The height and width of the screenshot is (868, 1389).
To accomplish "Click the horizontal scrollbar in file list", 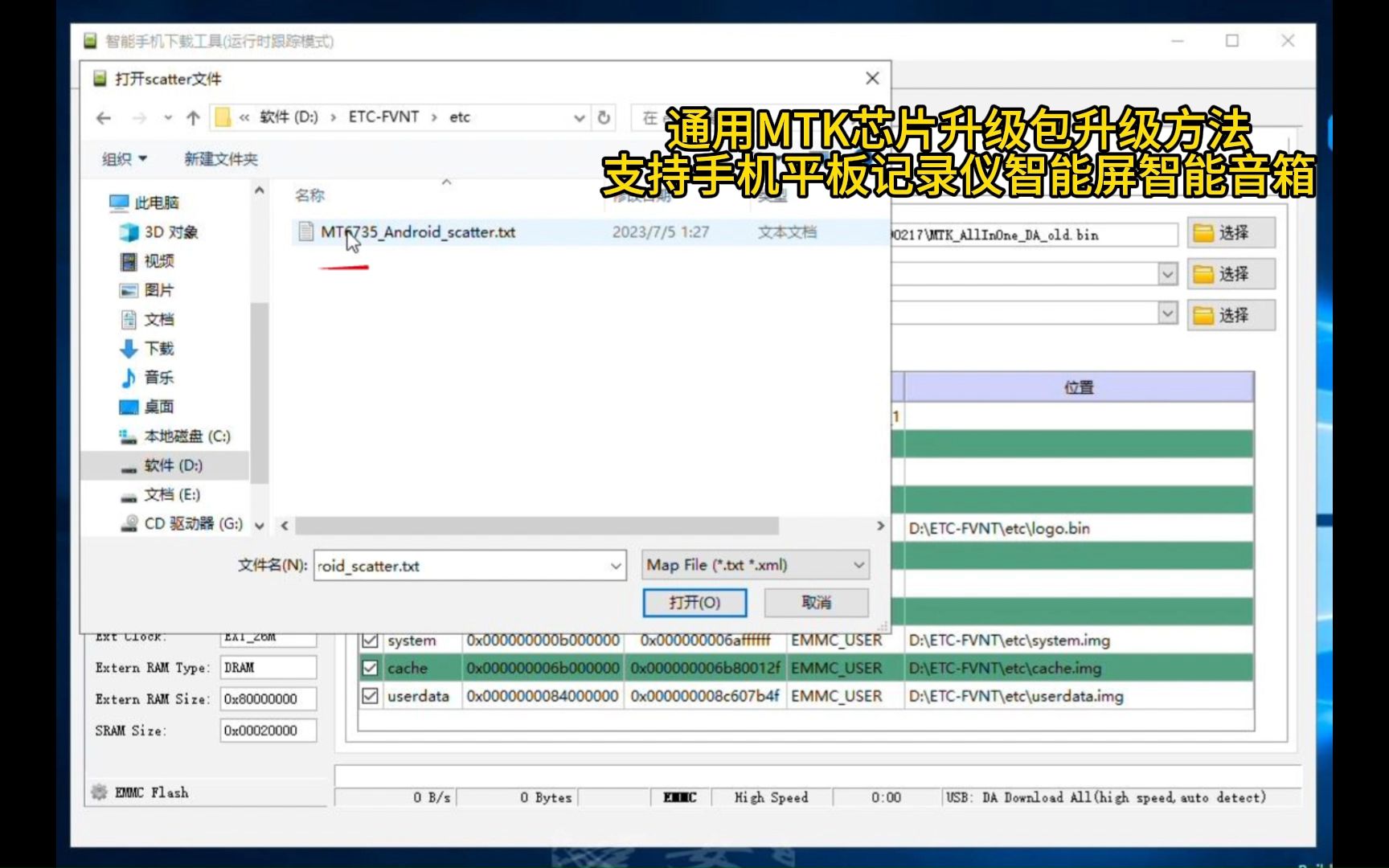I will click(536, 526).
